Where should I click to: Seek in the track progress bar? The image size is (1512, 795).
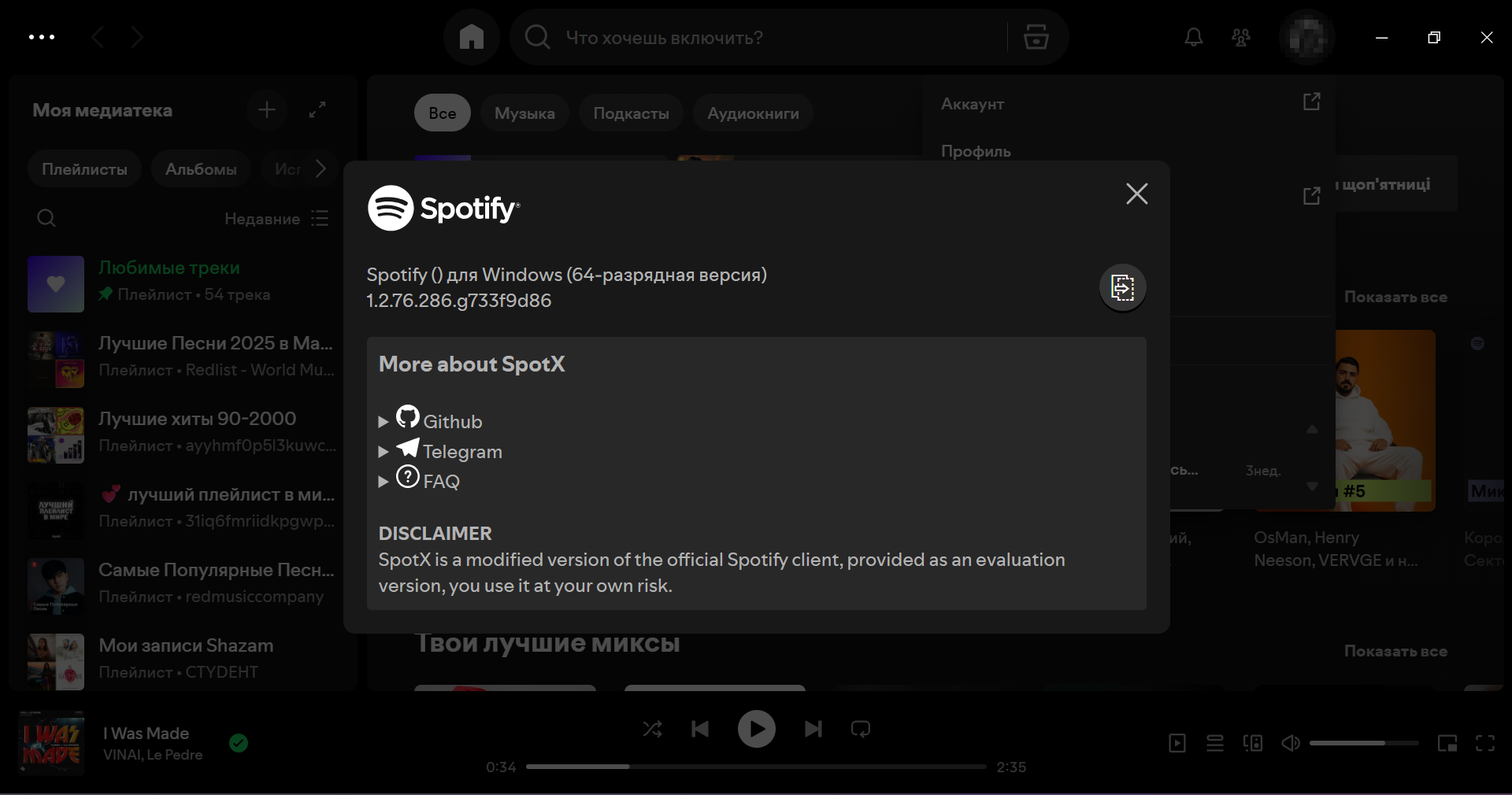click(x=756, y=767)
